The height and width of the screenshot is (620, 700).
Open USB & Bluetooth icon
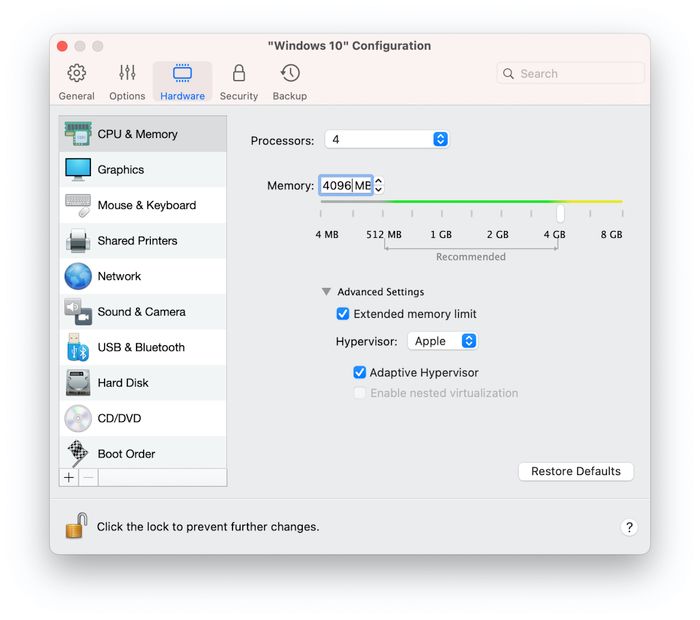(78, 347)
